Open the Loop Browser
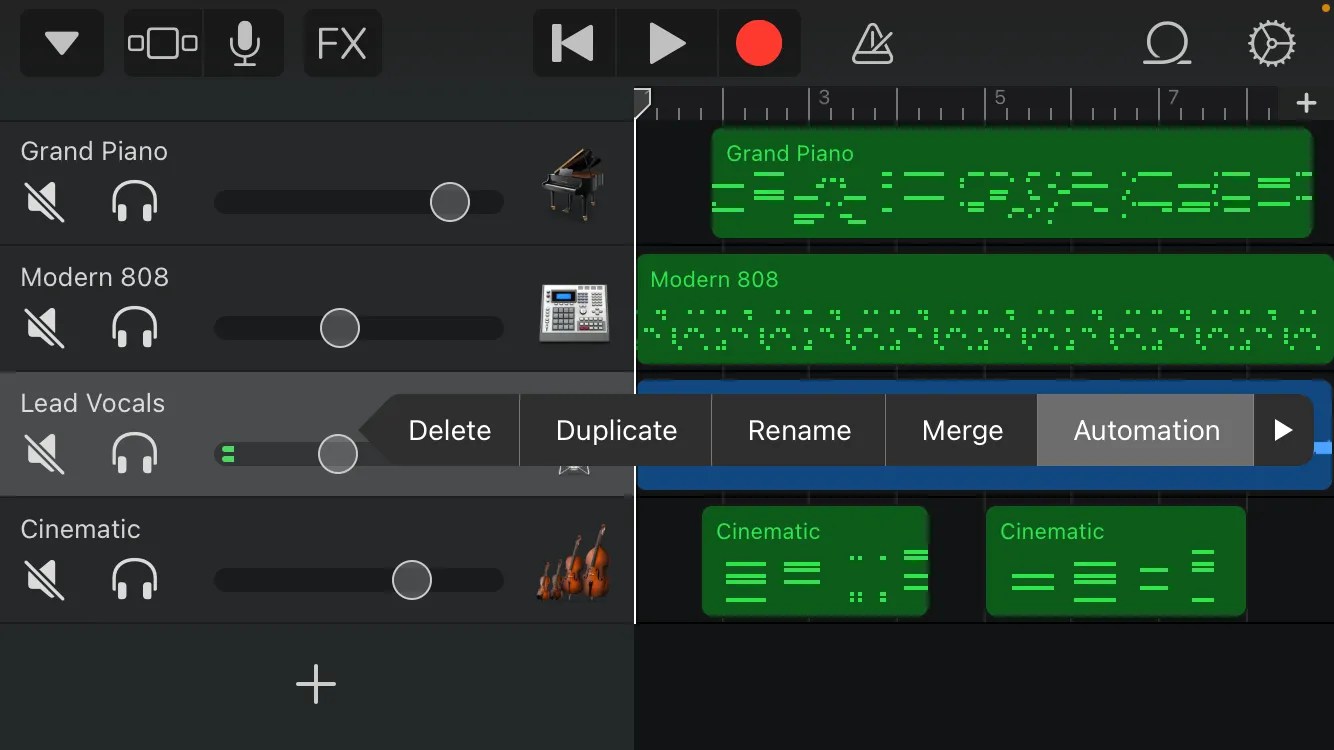Image resolution: width=1334 pixels, height=750 pixels. 1167,43
